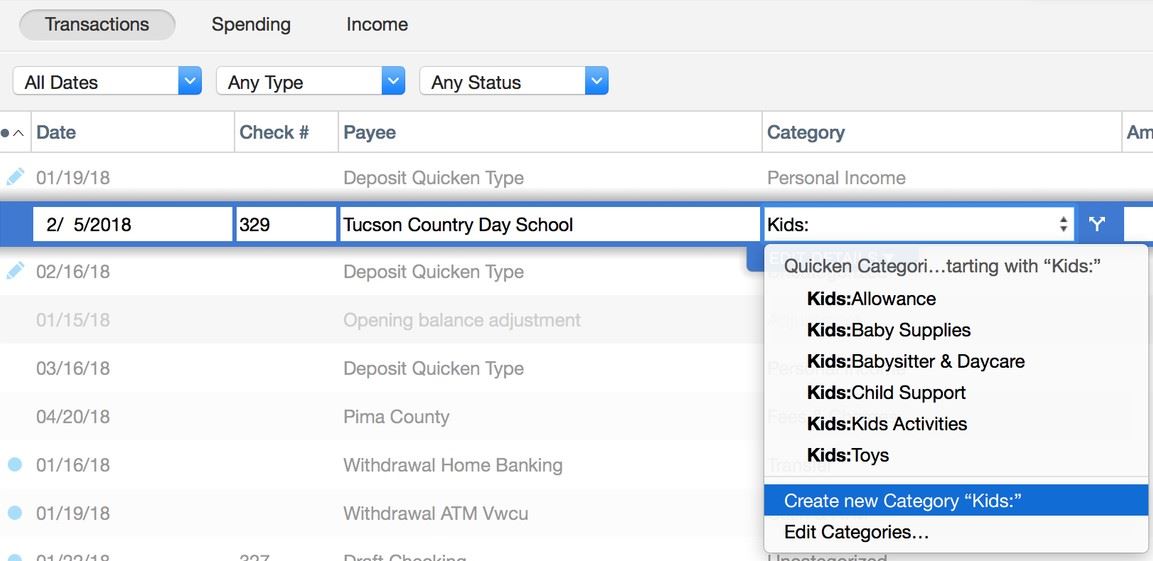Image resolution: width=1153 pixels, height=561 pixels.
Task: Sort transactions by the Payee column header
Action: (370, 132)
